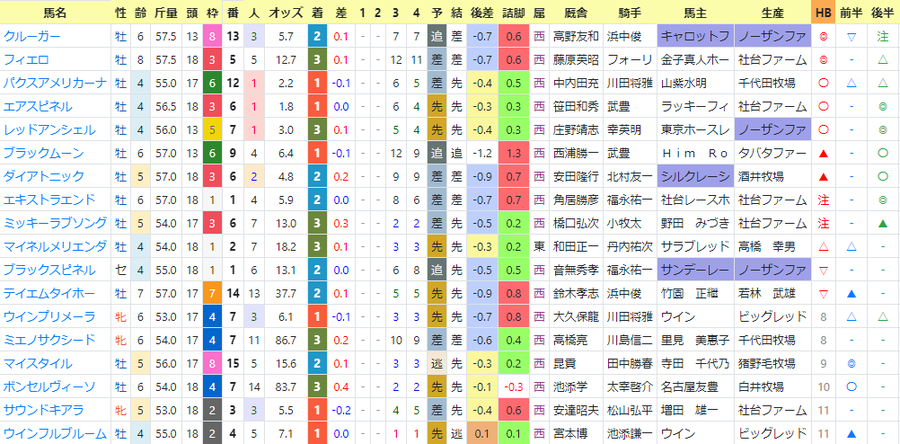
Task: Click the odds value 86.7
Action: click(285, 340)
